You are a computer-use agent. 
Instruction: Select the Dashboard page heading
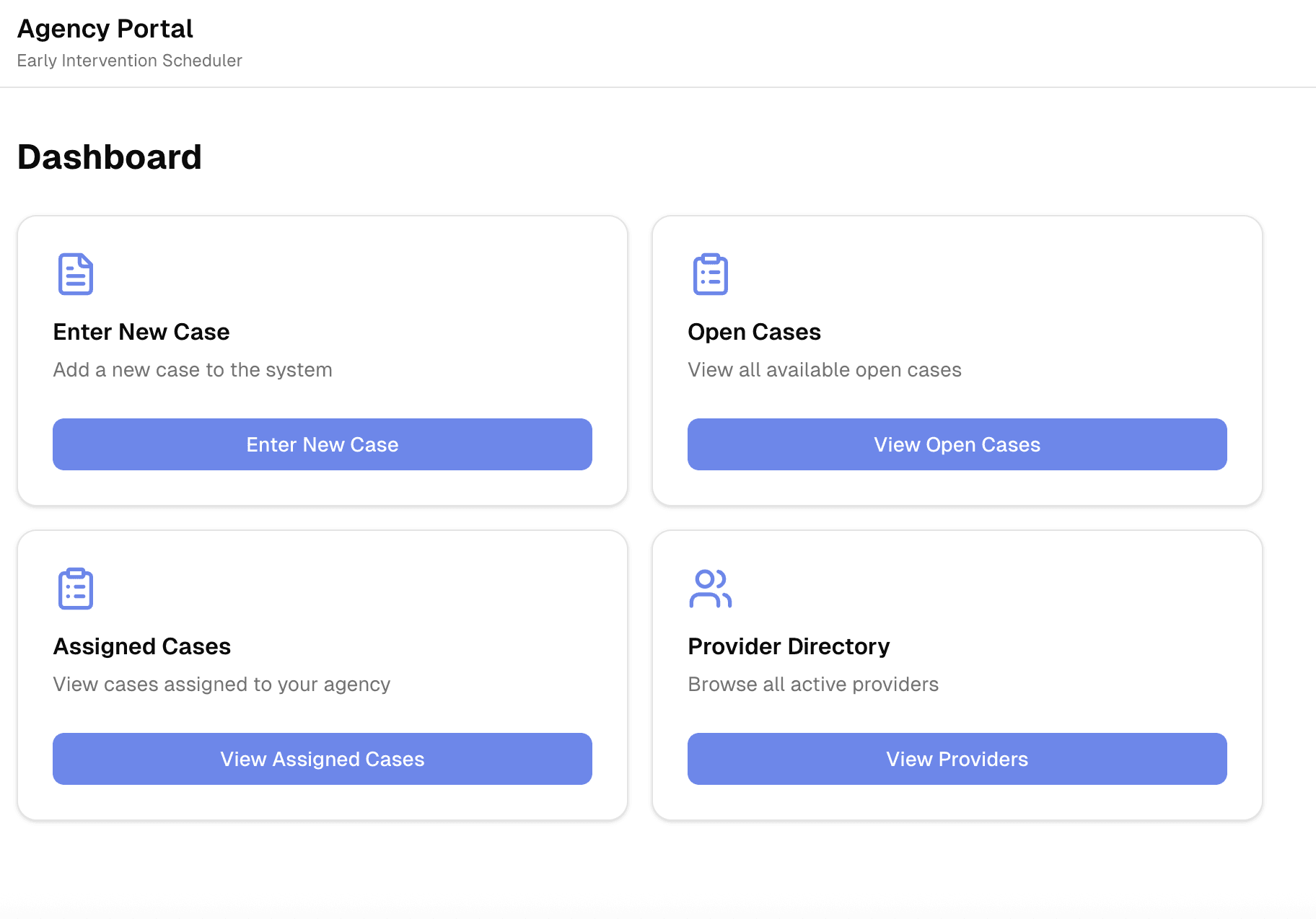coord(110,157)
